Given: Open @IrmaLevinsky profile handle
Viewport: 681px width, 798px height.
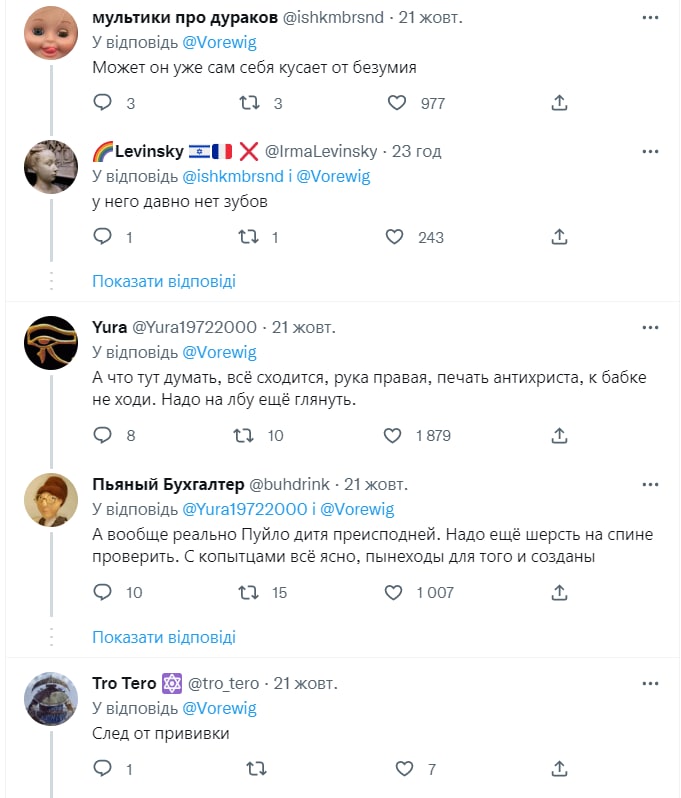Looking at the screenshot, I should point(320,151).
